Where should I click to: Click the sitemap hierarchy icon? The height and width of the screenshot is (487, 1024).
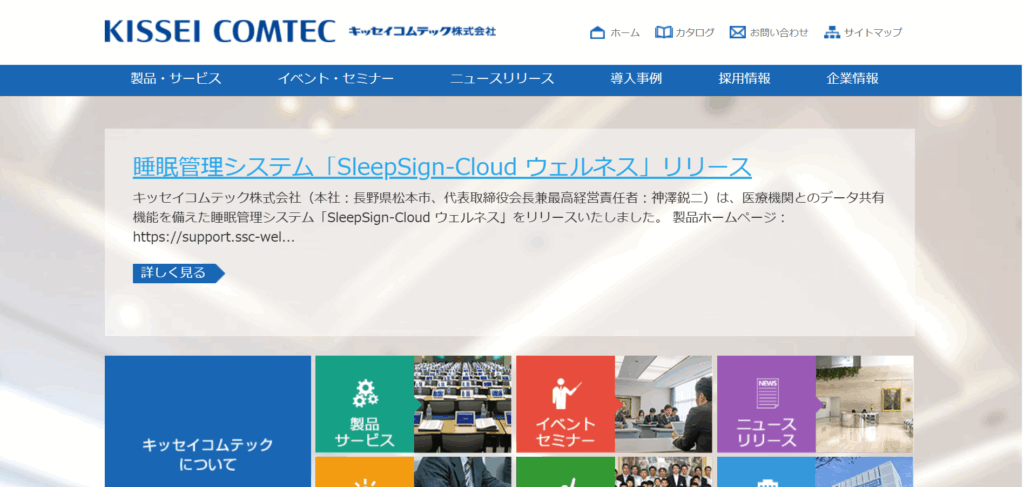[x=832, y=32]
